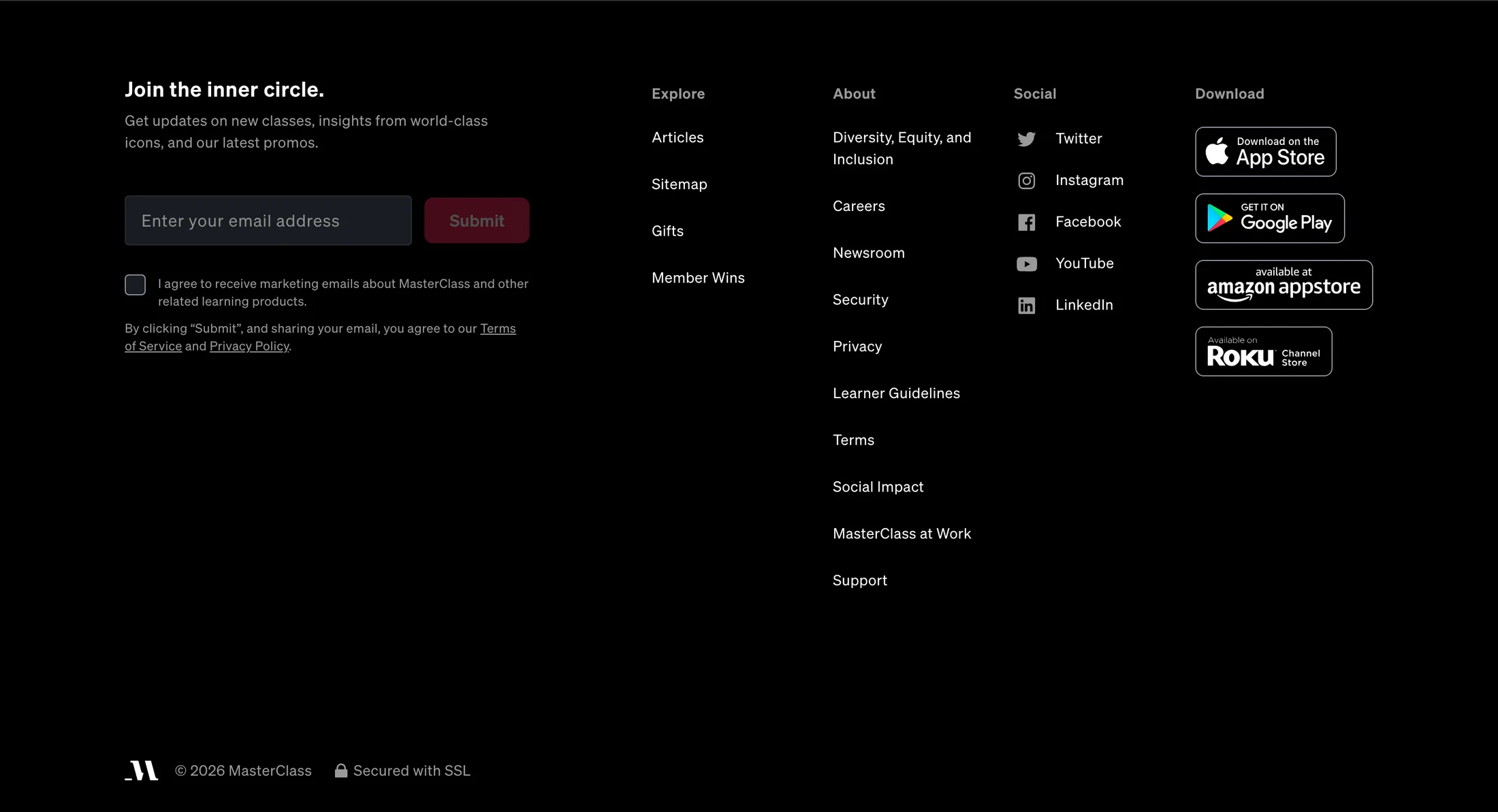Click the Twitter bird icon
The width and height of the screenshot is (1498, 812).
pos(1026,139)
